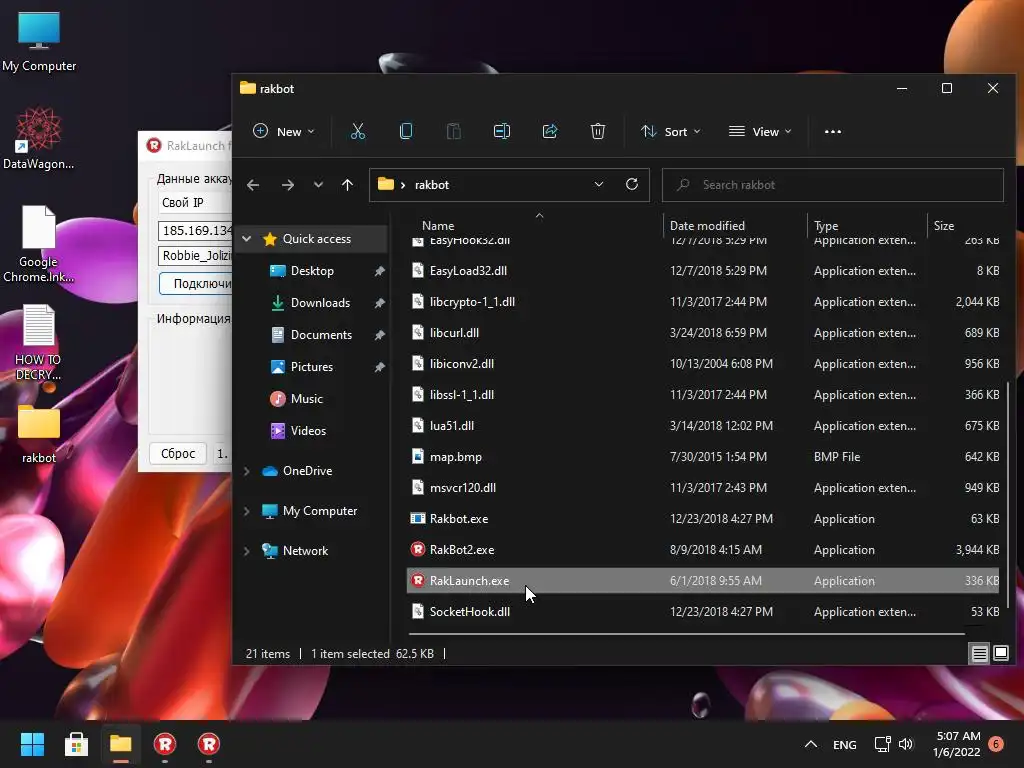Open Music in navigation pane
This screenshot has width=1024, height=768.
pyautogui.click(x=306, y=398)
